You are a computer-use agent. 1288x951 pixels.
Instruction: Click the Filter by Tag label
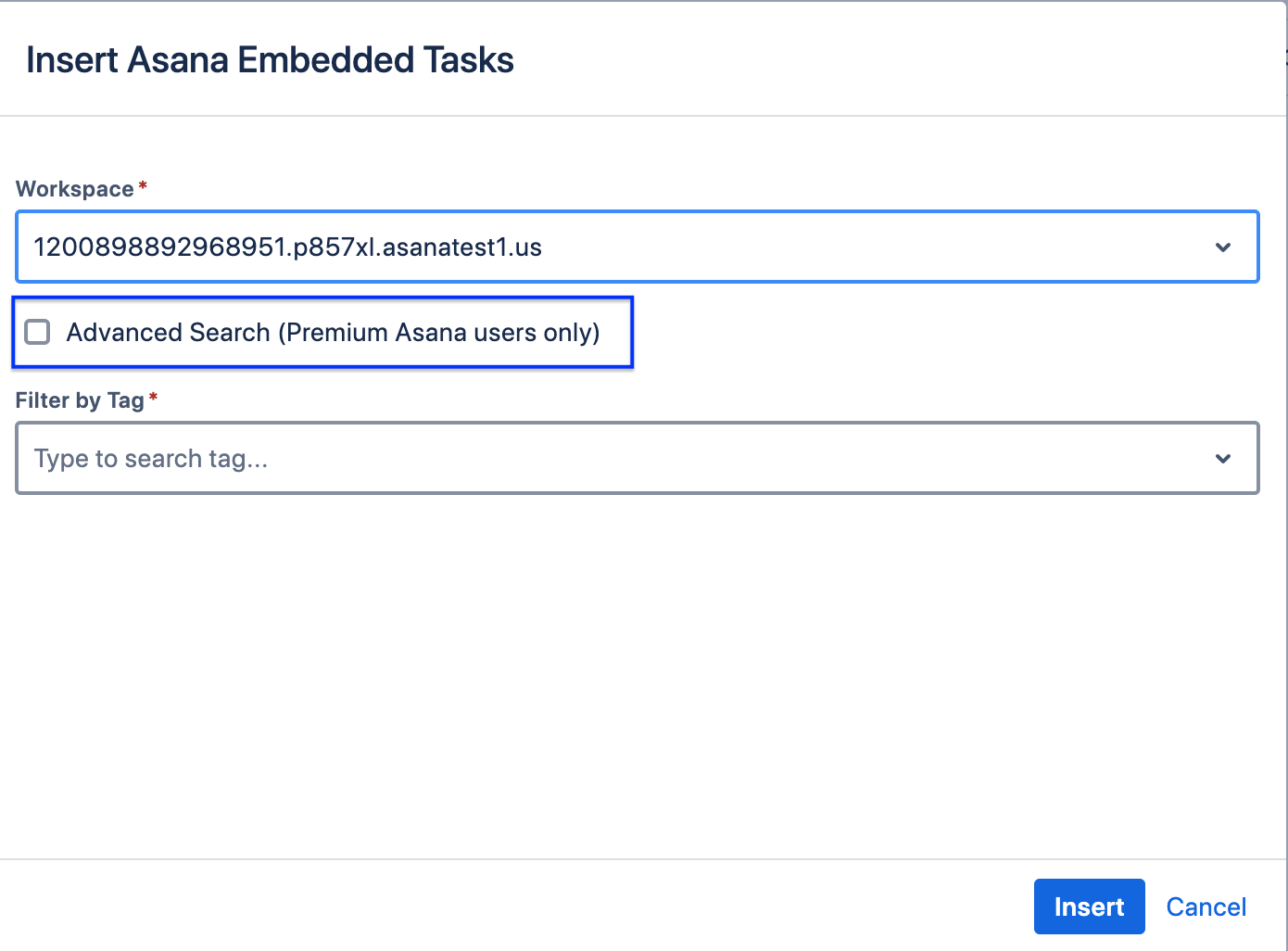80,400
